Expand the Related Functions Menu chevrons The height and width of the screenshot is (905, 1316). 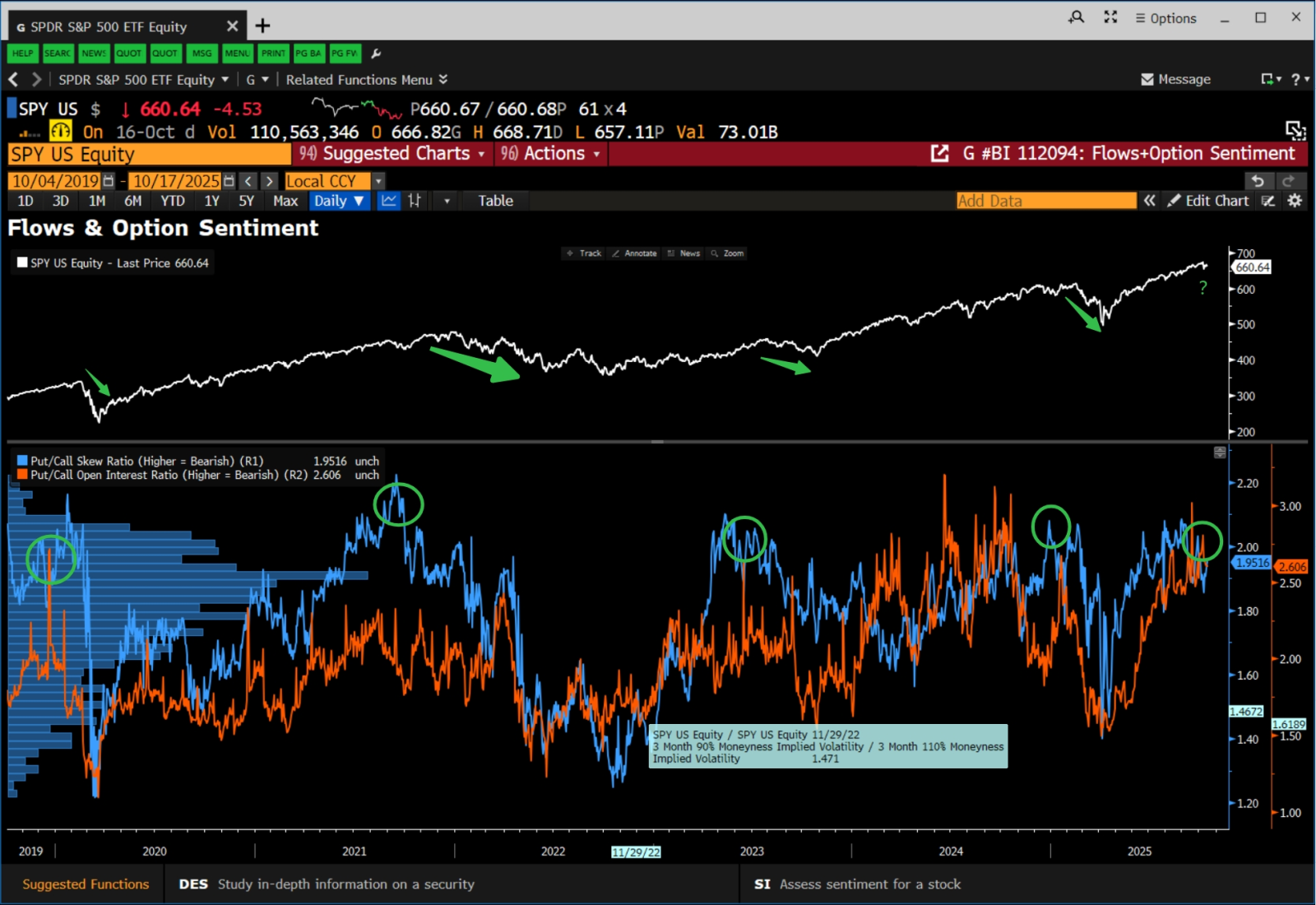click(x=443, y=79)
